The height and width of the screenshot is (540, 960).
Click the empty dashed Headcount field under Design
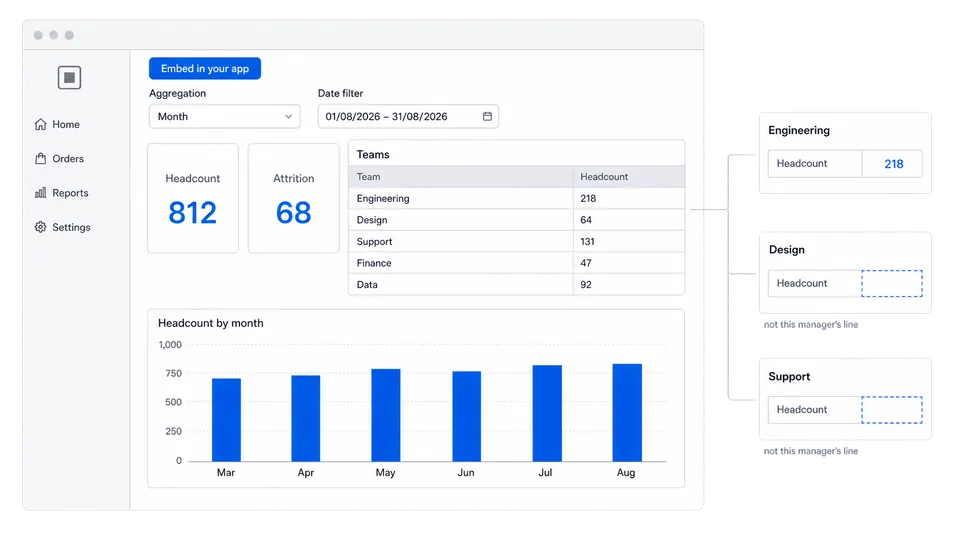[892, 283]
